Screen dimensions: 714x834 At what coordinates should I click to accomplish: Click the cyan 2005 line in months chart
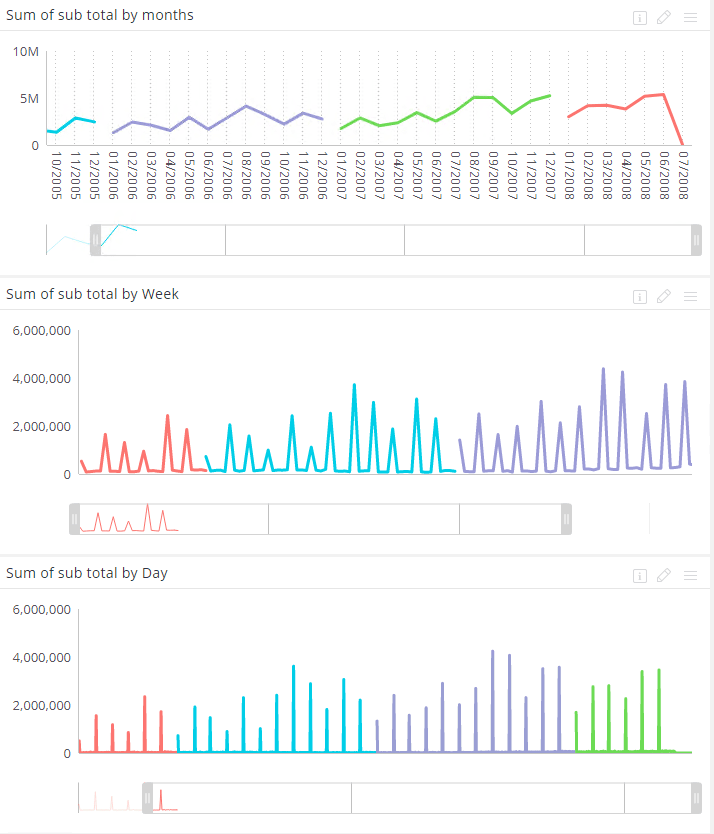click(x=76, y=118)
